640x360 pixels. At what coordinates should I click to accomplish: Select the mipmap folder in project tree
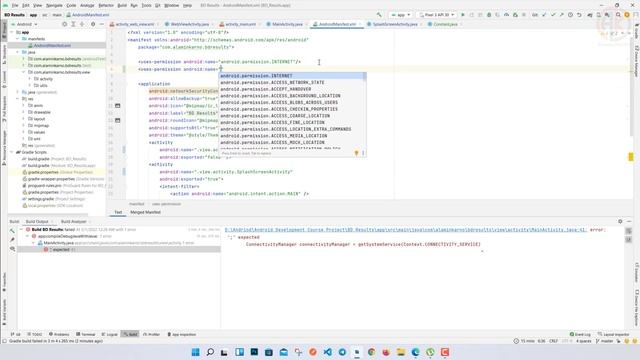tap(41, 126)
